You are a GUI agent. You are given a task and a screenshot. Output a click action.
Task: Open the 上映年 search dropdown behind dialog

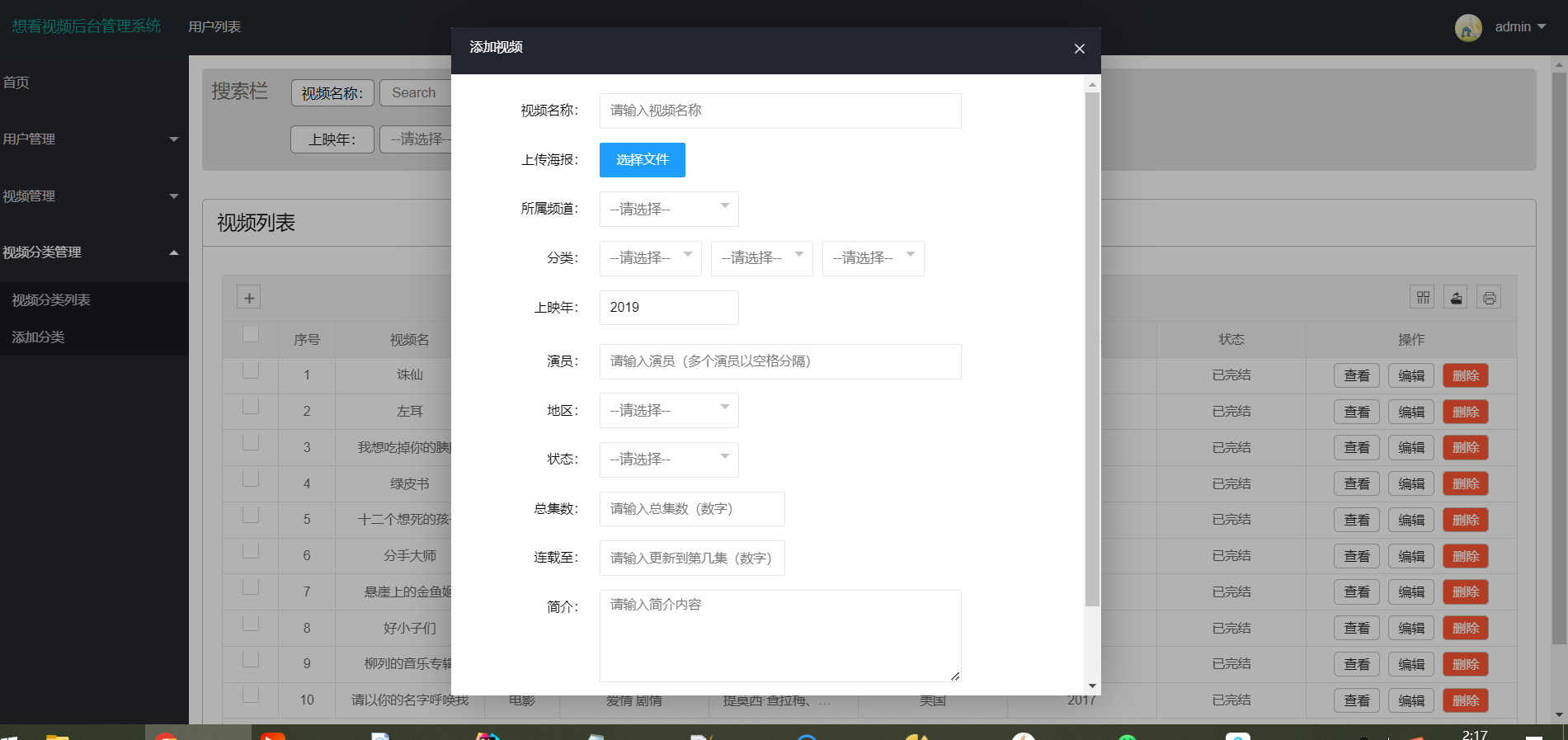pos(416,139)
